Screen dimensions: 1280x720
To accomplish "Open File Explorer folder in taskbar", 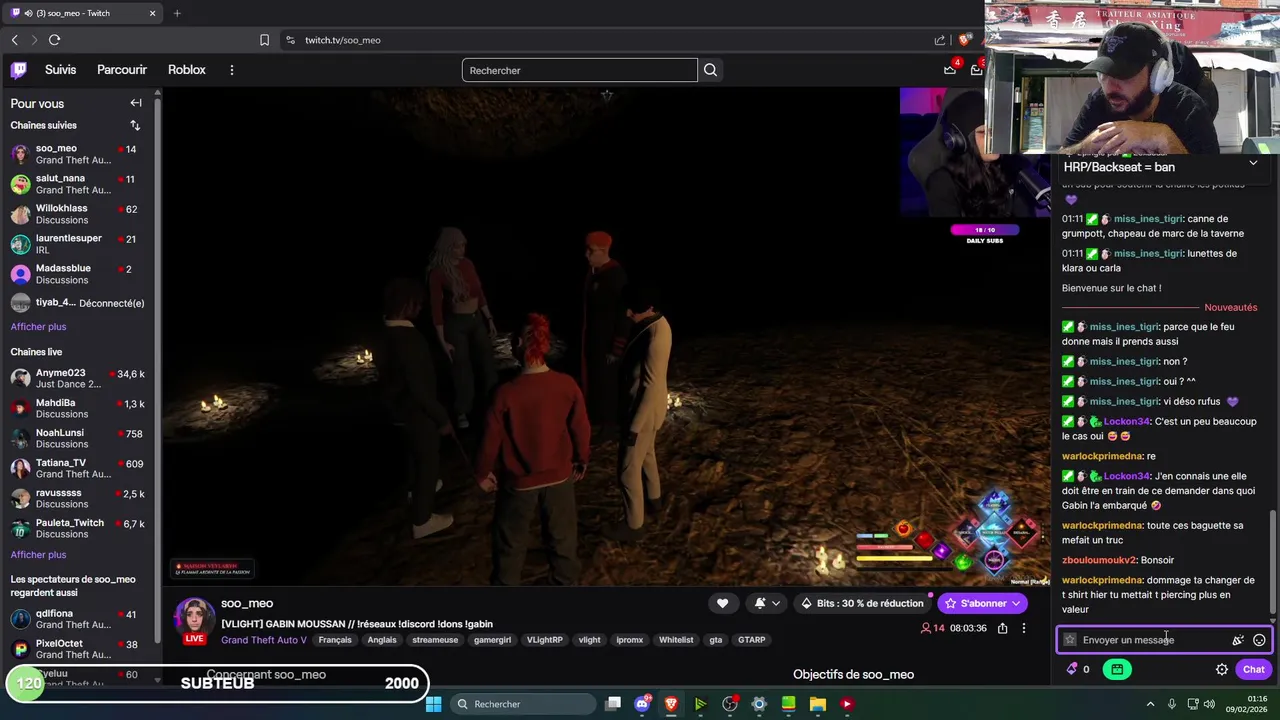I will point(817,704).
